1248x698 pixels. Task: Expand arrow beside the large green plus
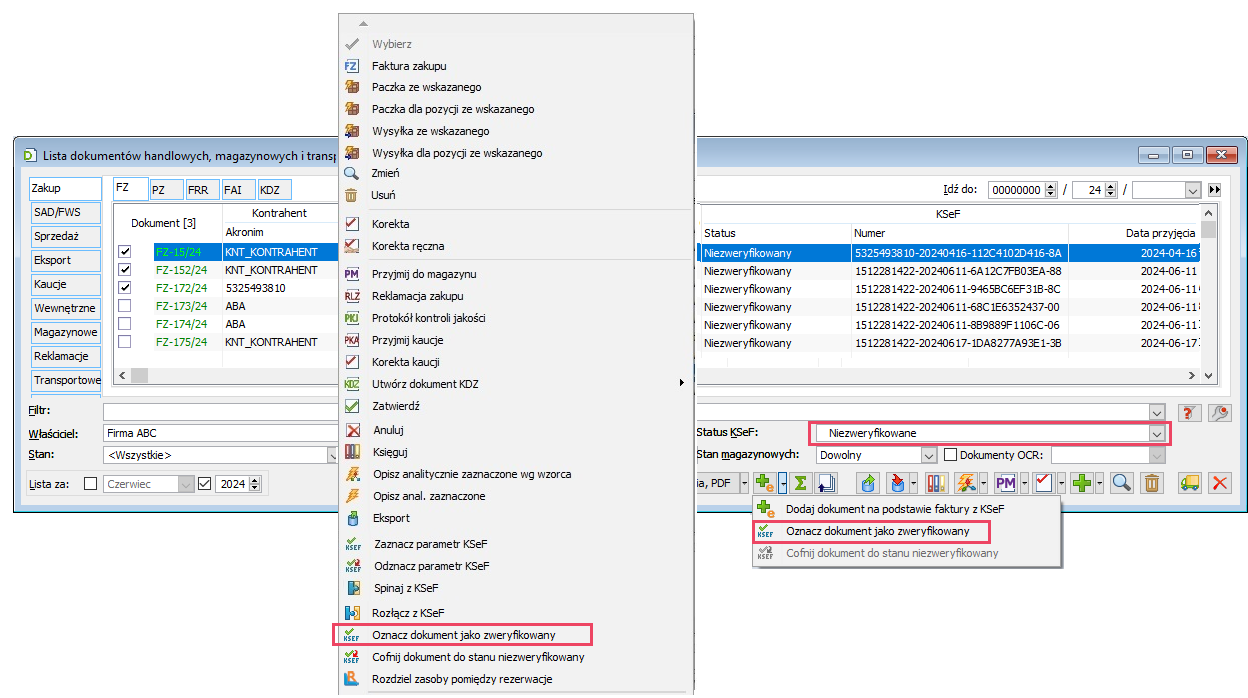(x=1099, y=483)
